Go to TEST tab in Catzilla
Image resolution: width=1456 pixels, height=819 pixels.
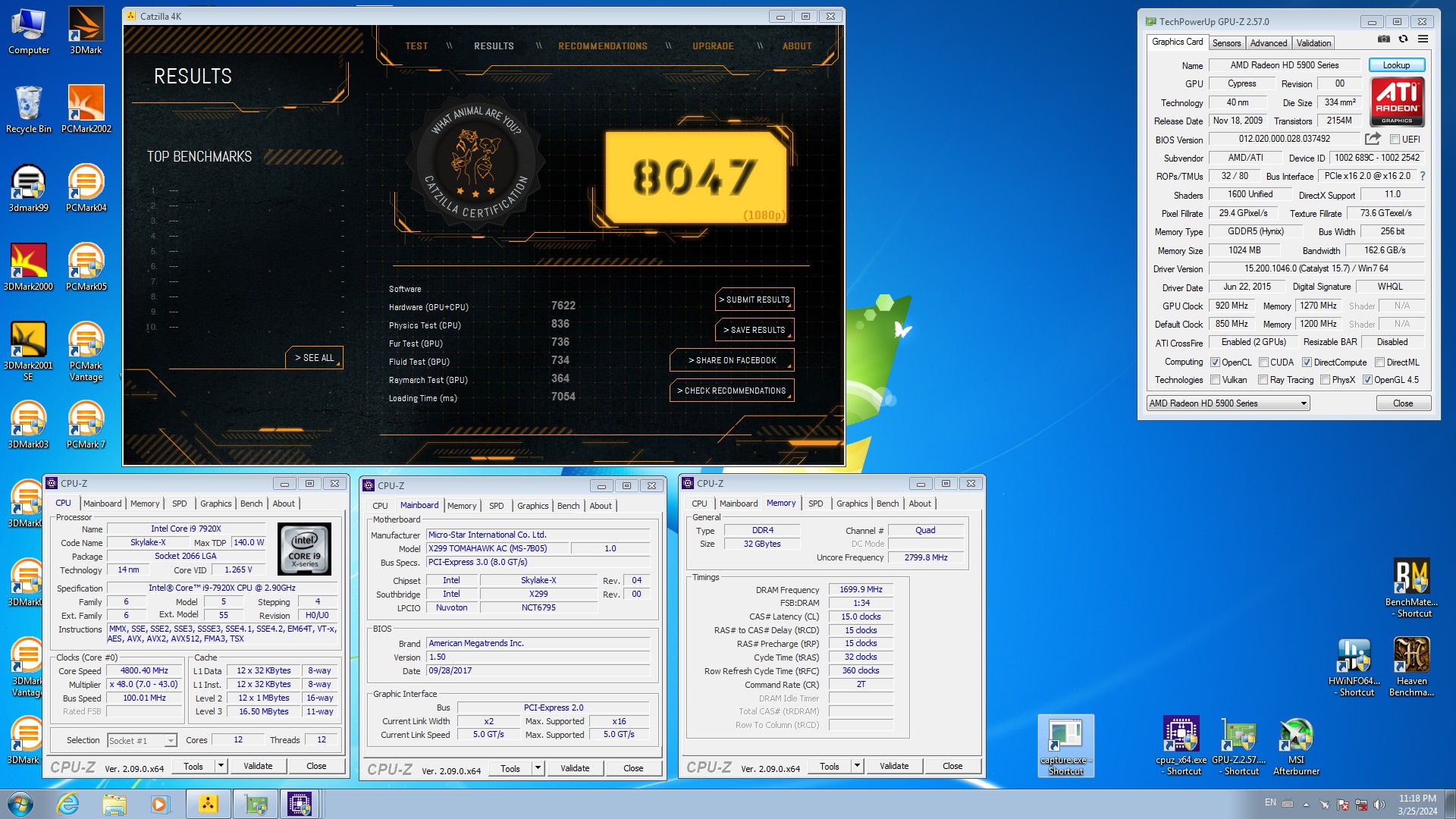[416, 46]
